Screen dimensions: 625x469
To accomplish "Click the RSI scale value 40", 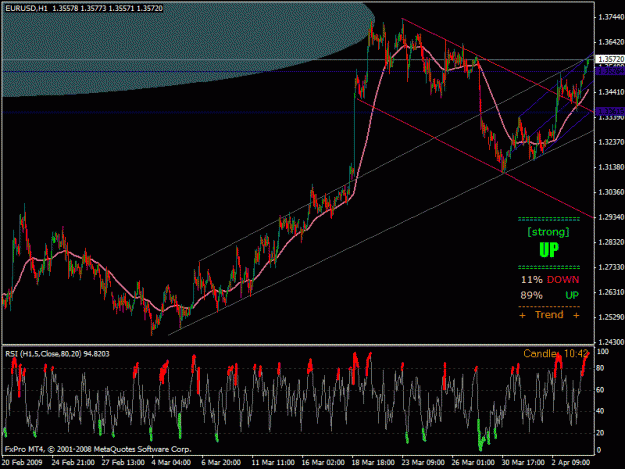I will point(601,411).
